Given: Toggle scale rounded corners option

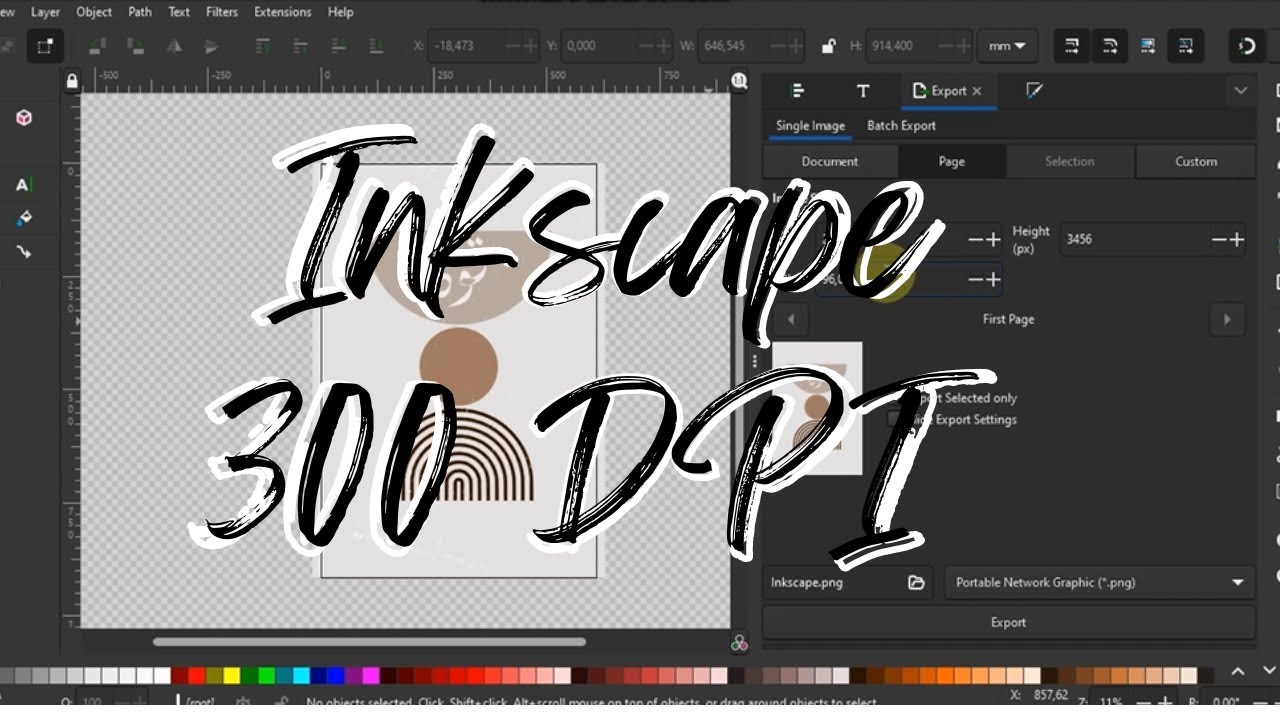Looking at the screenshot, I should pyautogui.click(x=1110, y=46).
